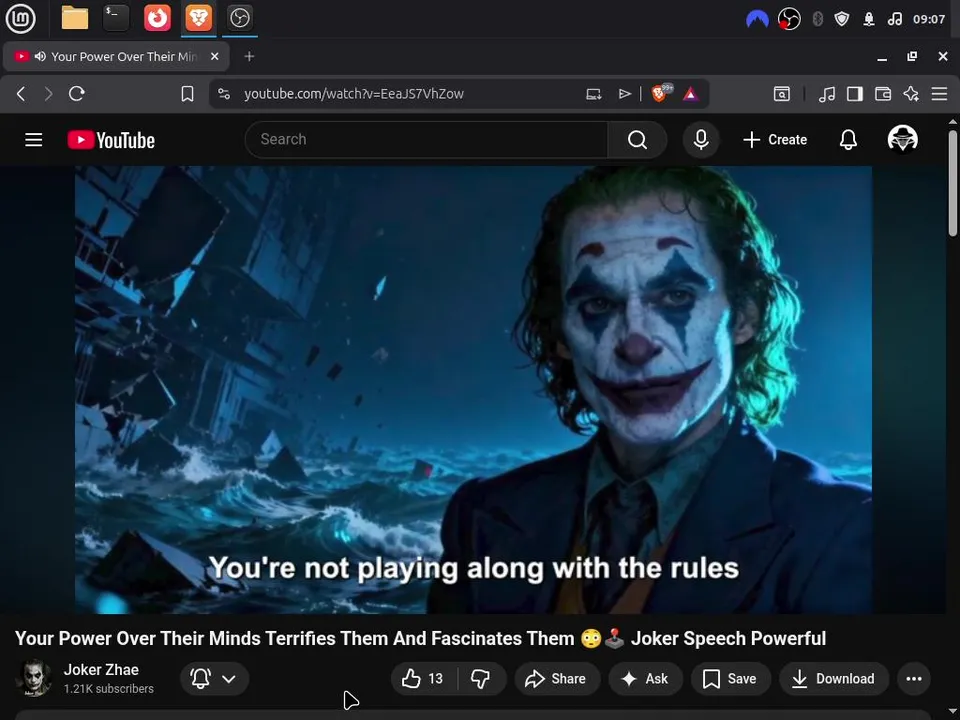Viewport: 960px width, 720px height.
Task: Click the video title text
Action: pyautogui.click(x=420, y=639)
